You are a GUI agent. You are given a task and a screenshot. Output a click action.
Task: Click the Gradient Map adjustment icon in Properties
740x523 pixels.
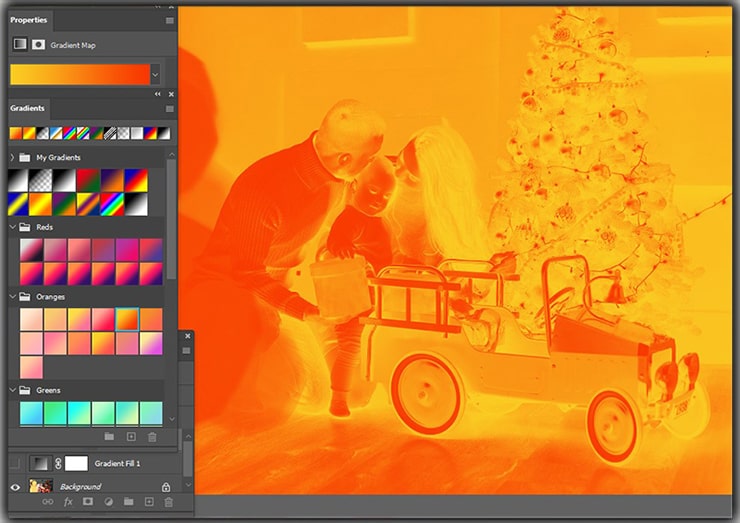click(20, 44)
